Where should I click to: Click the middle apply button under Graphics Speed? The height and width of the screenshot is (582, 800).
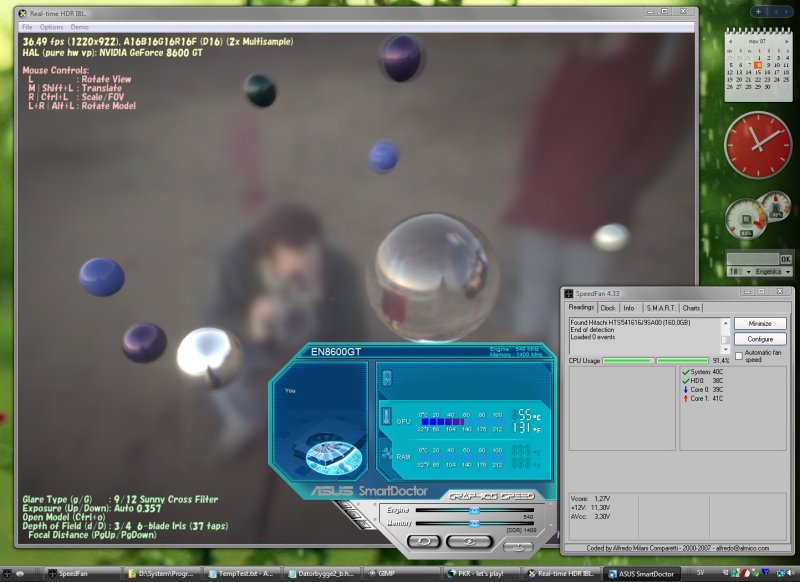pos(469,541)
